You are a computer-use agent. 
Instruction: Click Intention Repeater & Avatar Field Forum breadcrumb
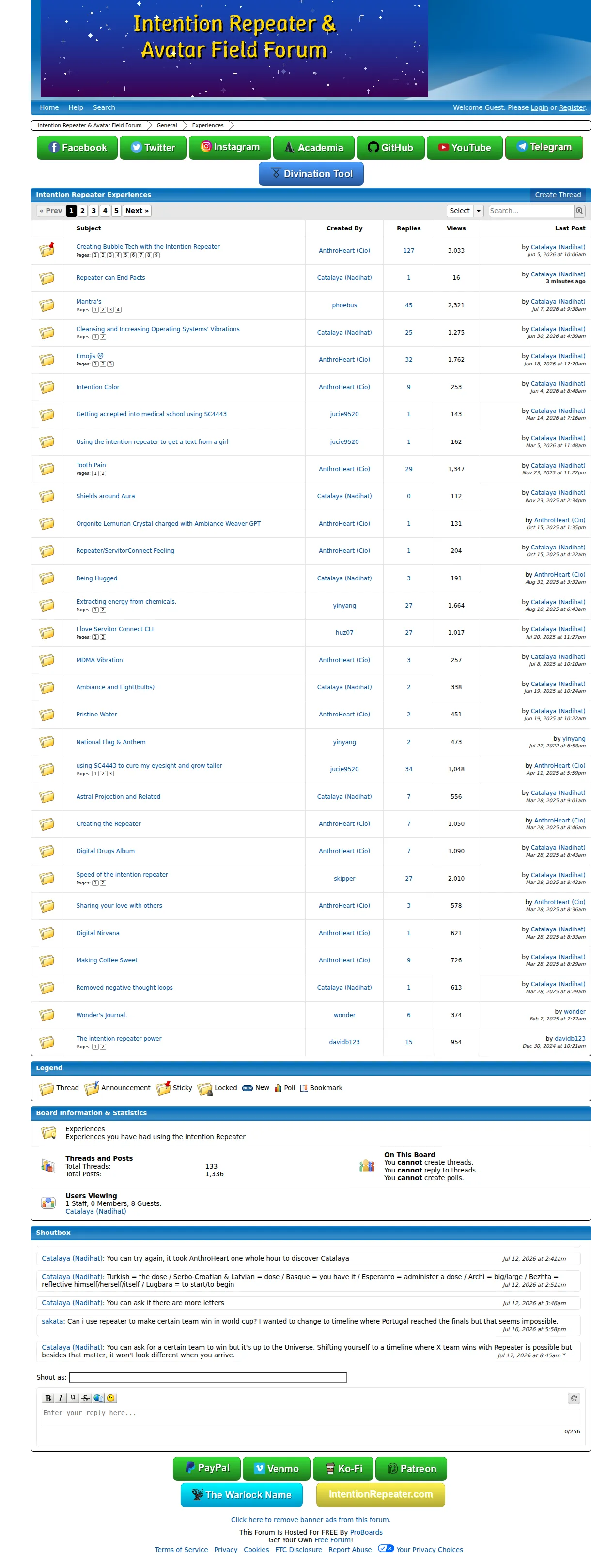[x=90, y=125]
